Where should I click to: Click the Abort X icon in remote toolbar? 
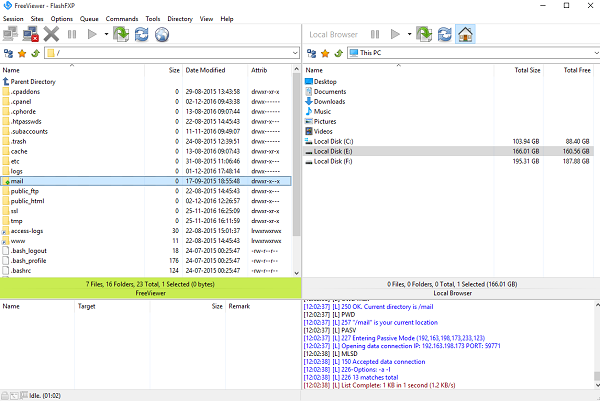click(x=51, y=34)
